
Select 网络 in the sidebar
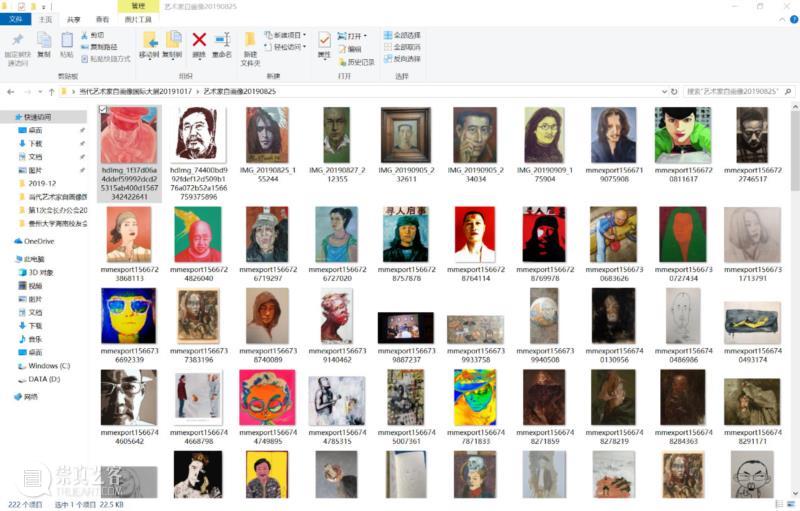(x=27, y=397)
